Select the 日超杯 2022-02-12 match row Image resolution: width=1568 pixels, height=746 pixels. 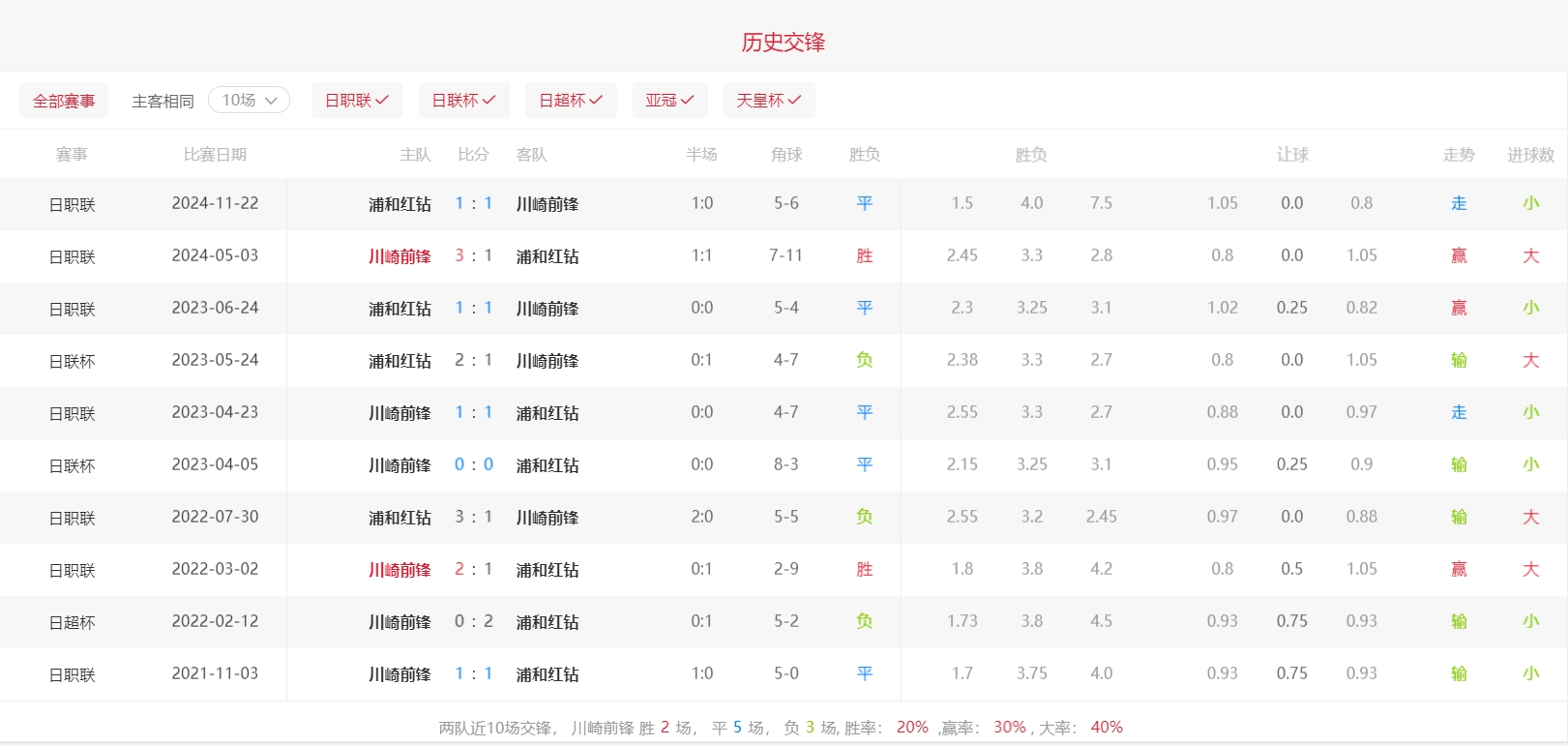[73, 622]
